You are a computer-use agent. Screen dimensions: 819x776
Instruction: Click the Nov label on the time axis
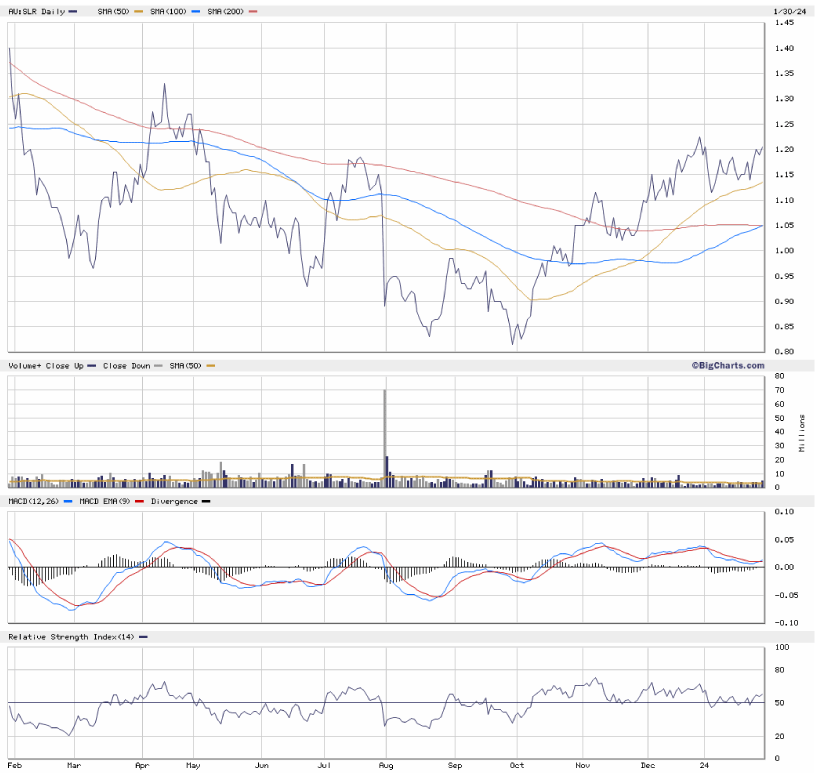(x=582, y=765)
